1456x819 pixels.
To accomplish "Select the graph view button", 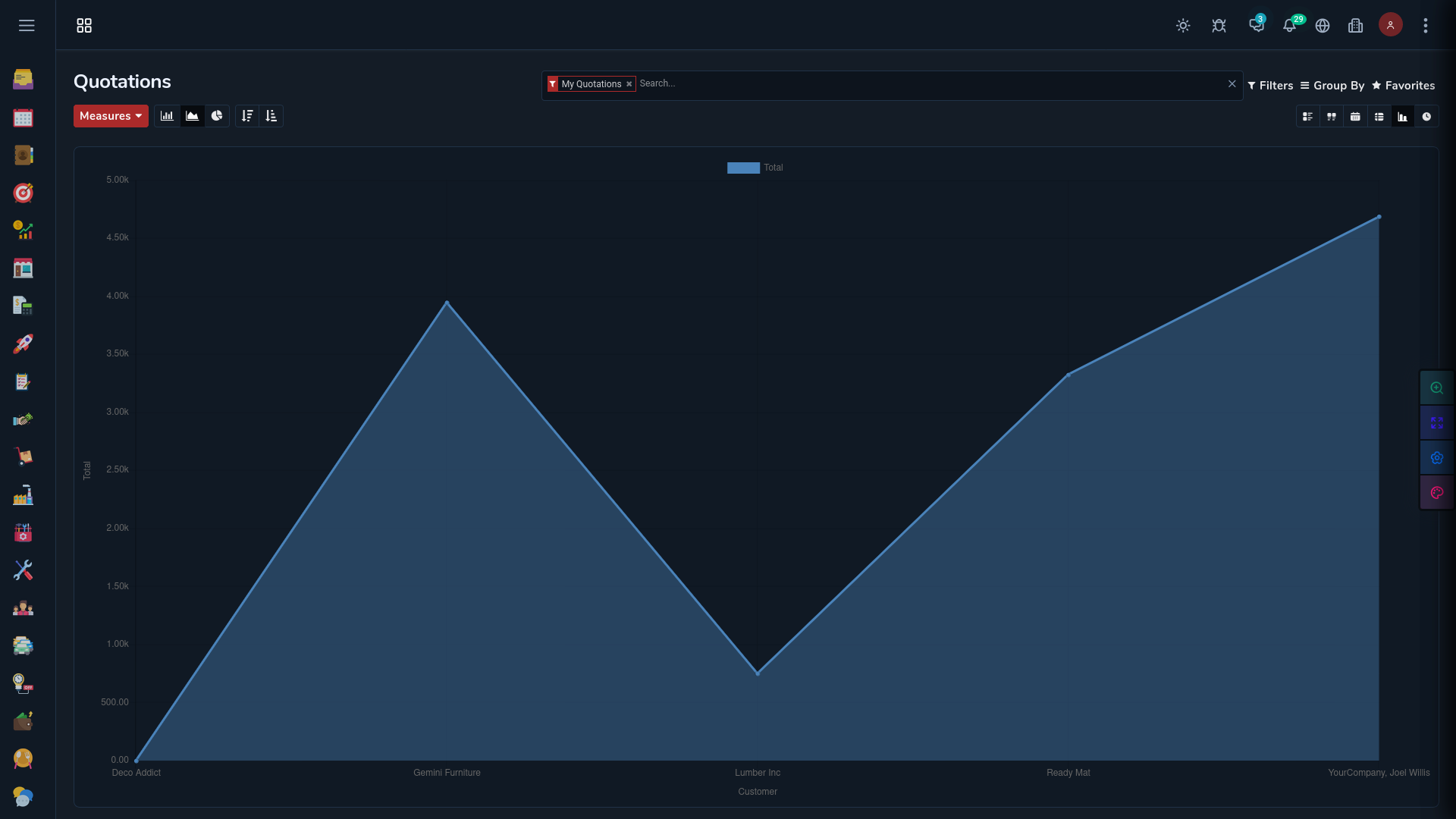I will pos(1403,117).
